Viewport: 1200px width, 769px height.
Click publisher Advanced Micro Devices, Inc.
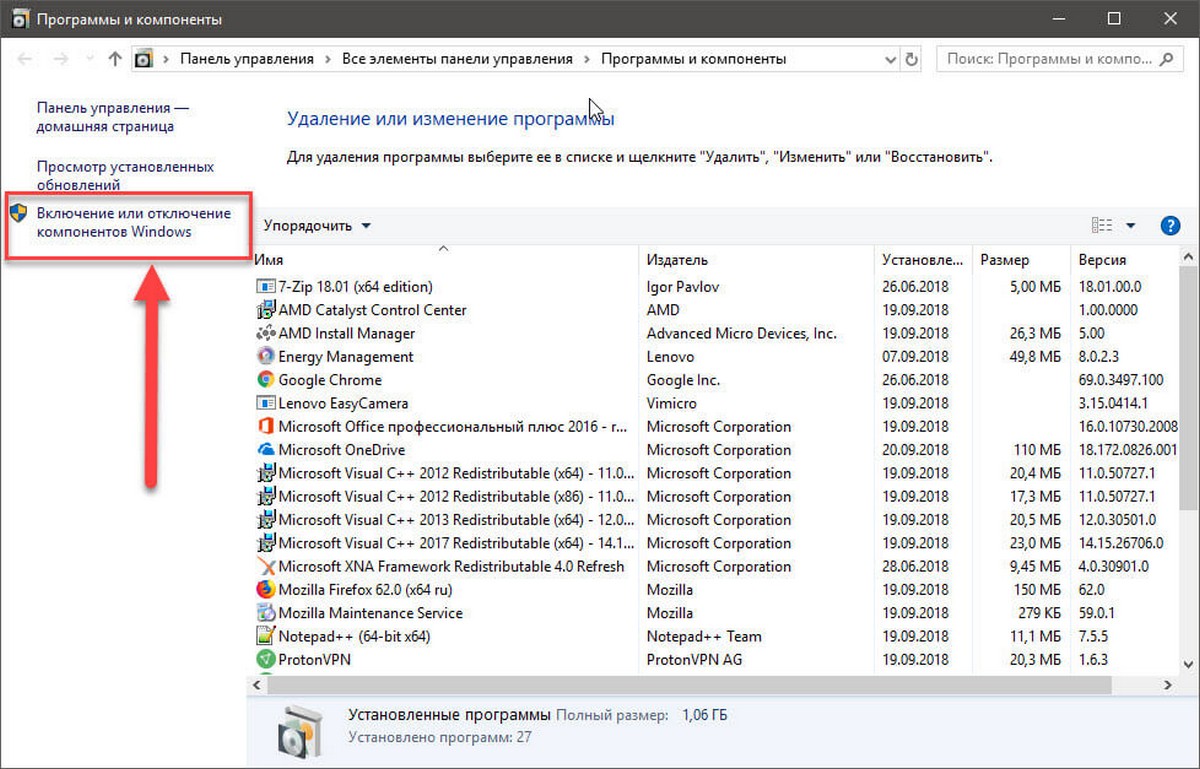tap(741, 333)
